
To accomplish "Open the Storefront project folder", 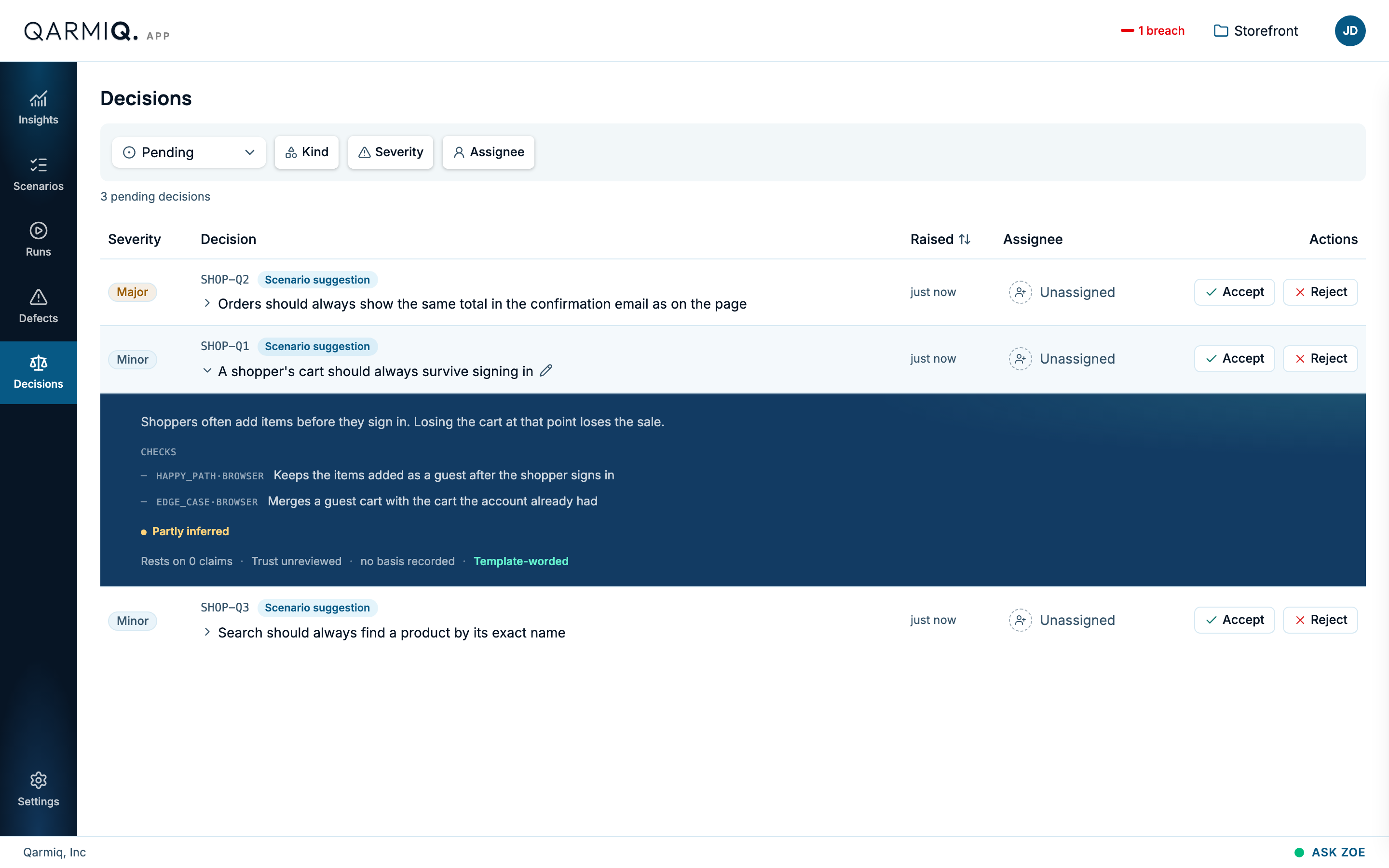I will coord(1256,31).
